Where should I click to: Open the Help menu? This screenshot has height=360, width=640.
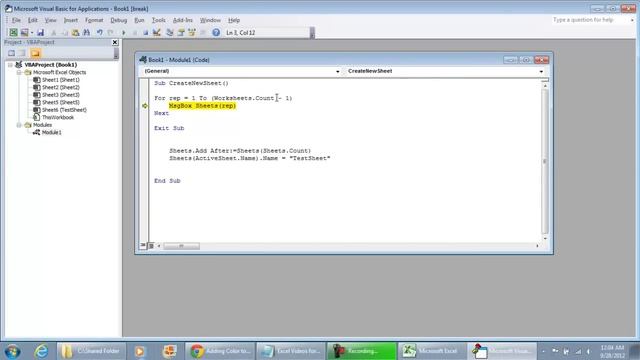tap(234, 20)
